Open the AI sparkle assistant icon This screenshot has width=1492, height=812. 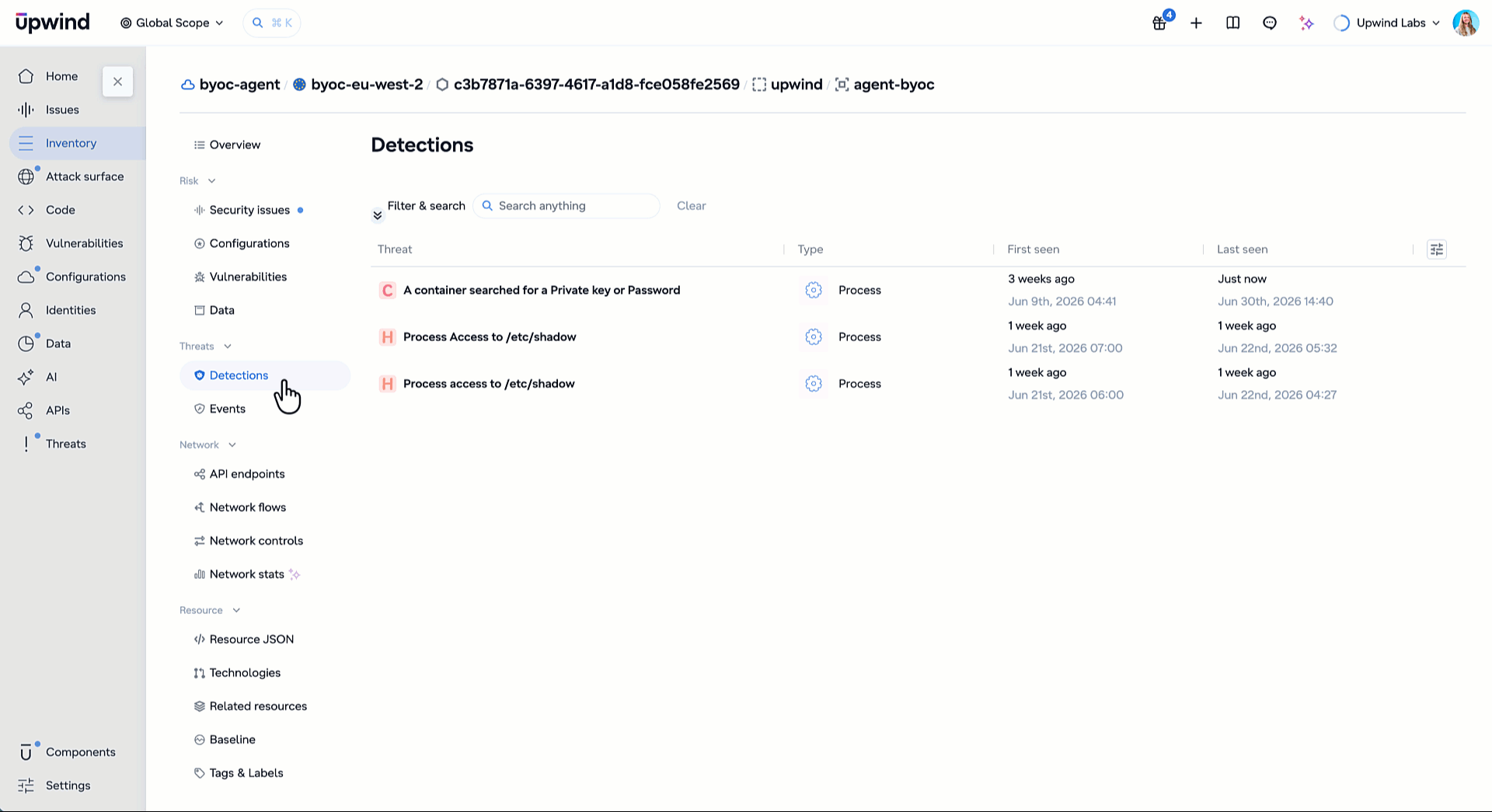click(x=1306, y=23)
